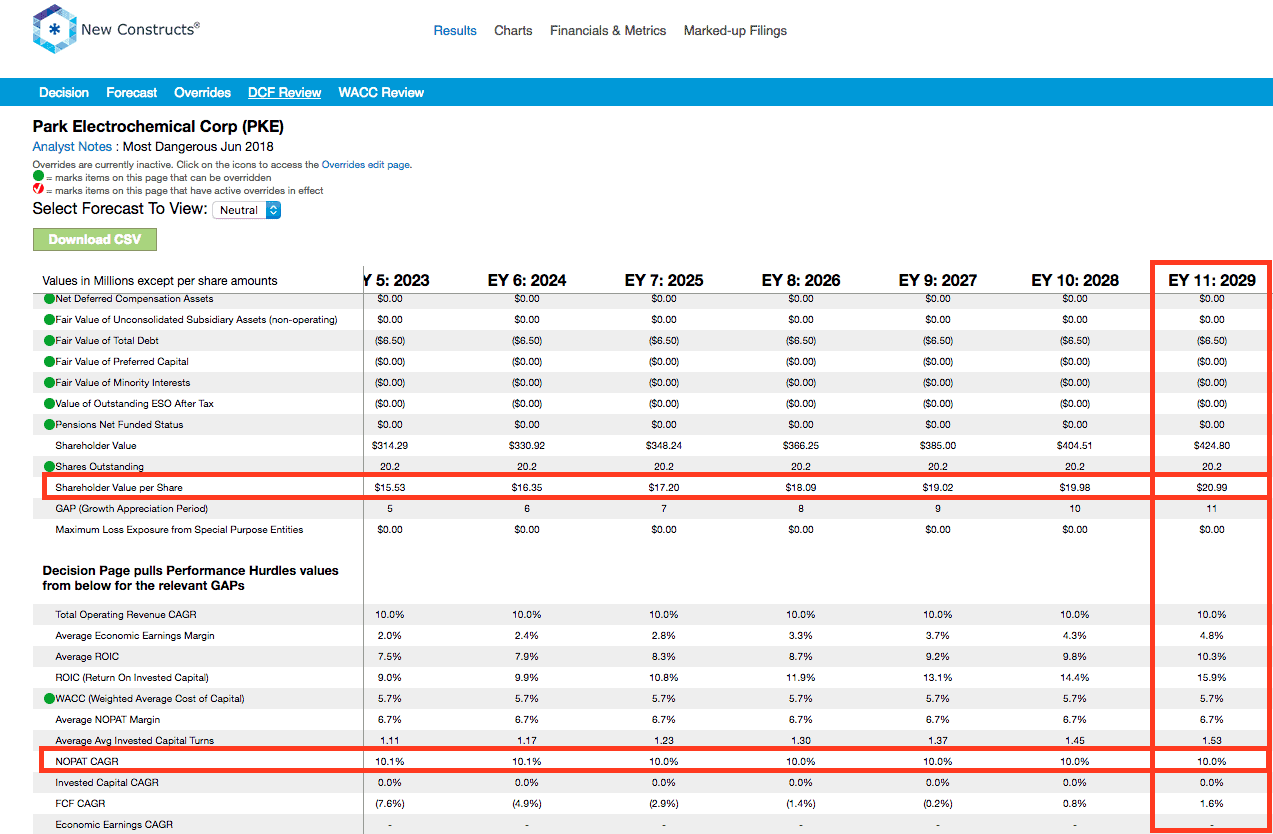Go to the Results tab
Viewport: 1273px width, 834px height.
coord(455,31)
